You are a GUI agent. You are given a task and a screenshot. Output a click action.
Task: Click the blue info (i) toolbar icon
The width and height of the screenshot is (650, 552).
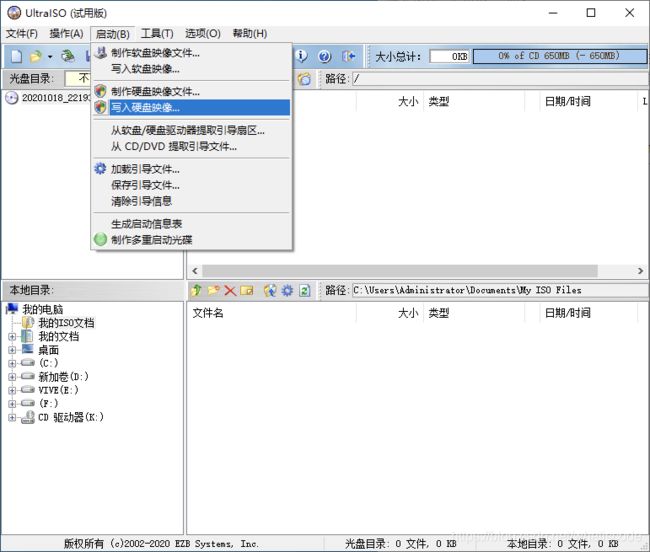pos(301,56)
